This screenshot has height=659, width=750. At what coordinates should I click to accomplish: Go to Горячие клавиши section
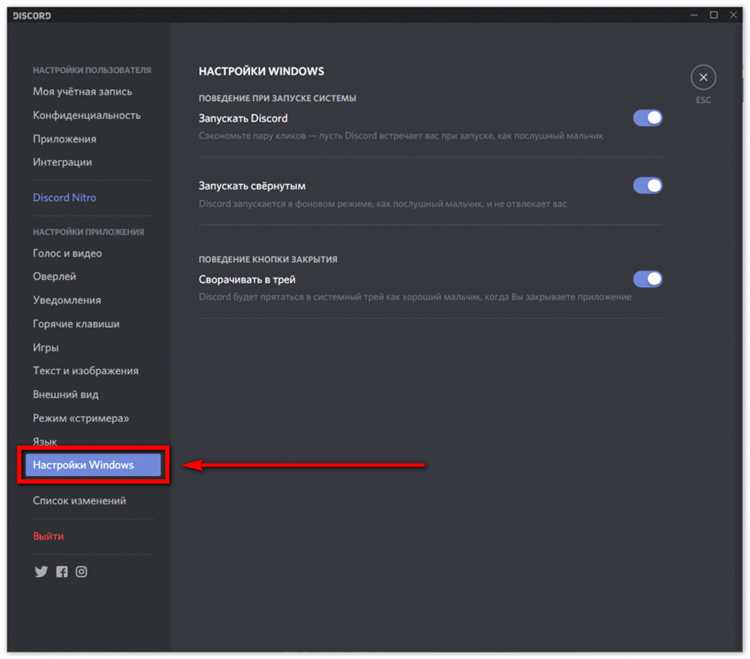76,324
